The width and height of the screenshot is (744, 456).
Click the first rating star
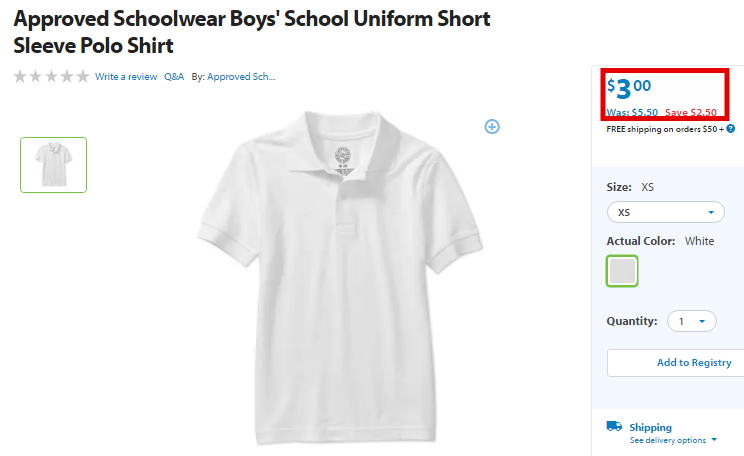click(20, 76)
